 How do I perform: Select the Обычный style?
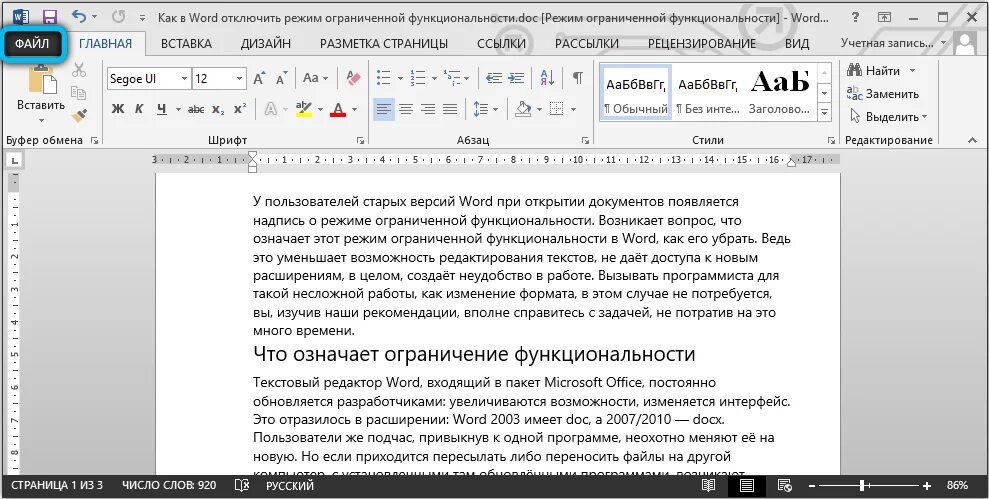[x=635, y=93]
